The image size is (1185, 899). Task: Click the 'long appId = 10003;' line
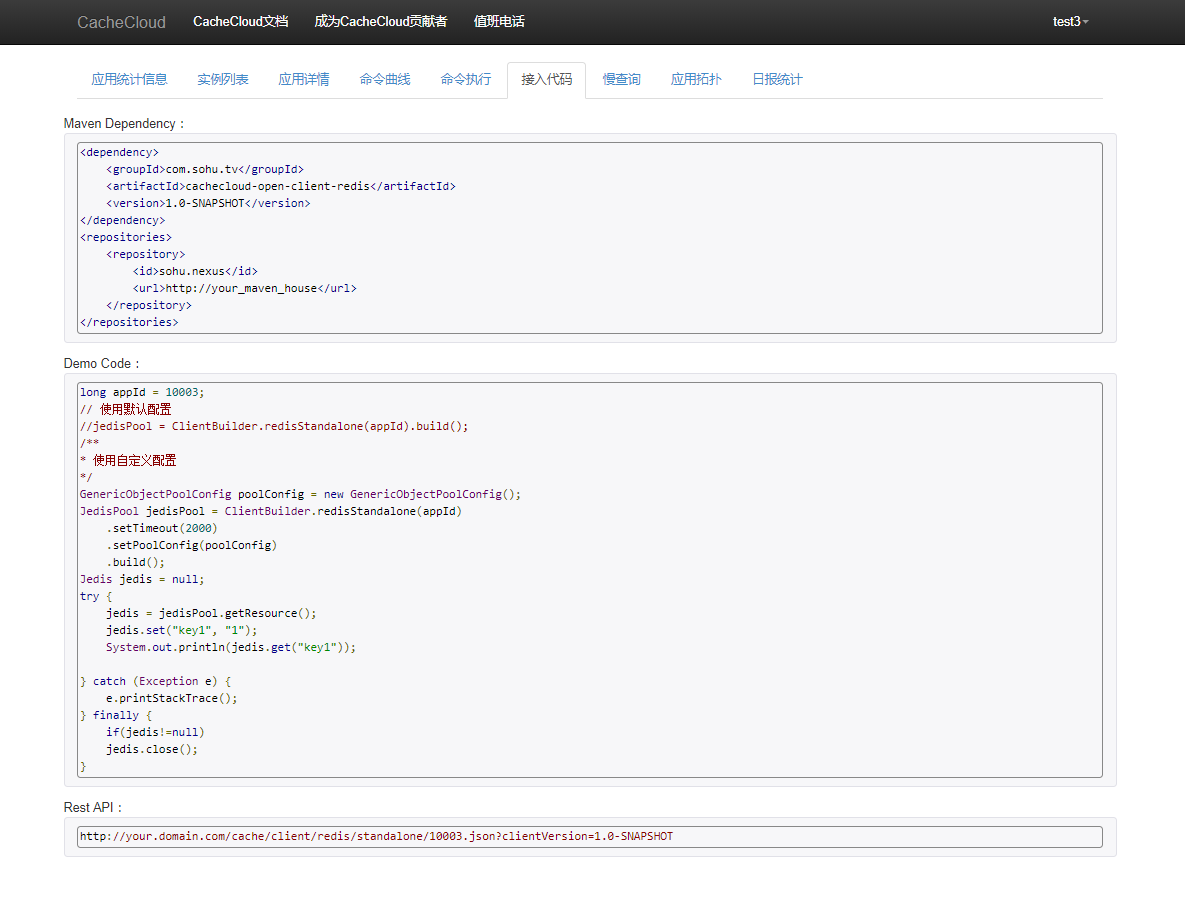tap(142, 392)
